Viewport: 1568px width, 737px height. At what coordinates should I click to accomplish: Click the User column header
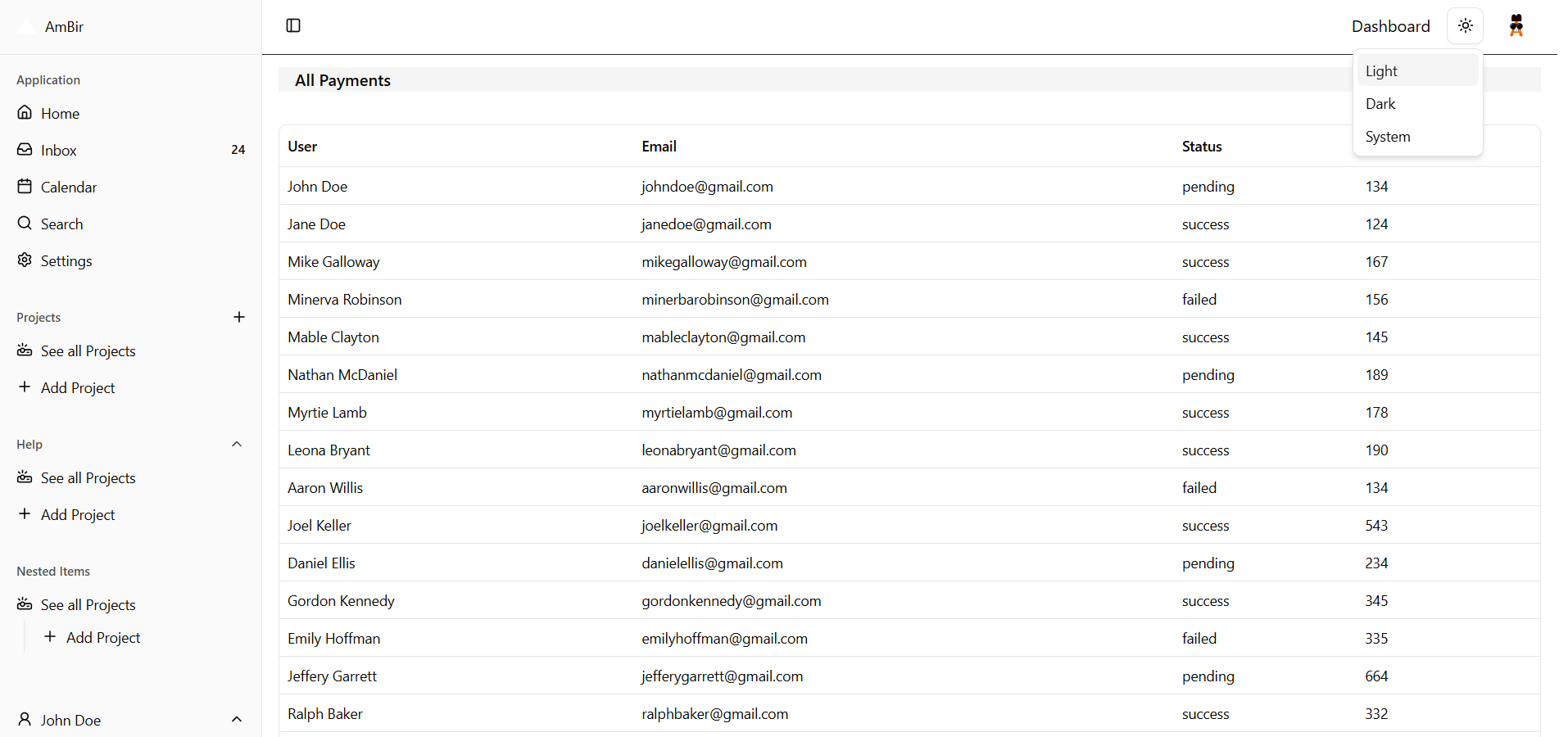(x=302, y=147)
